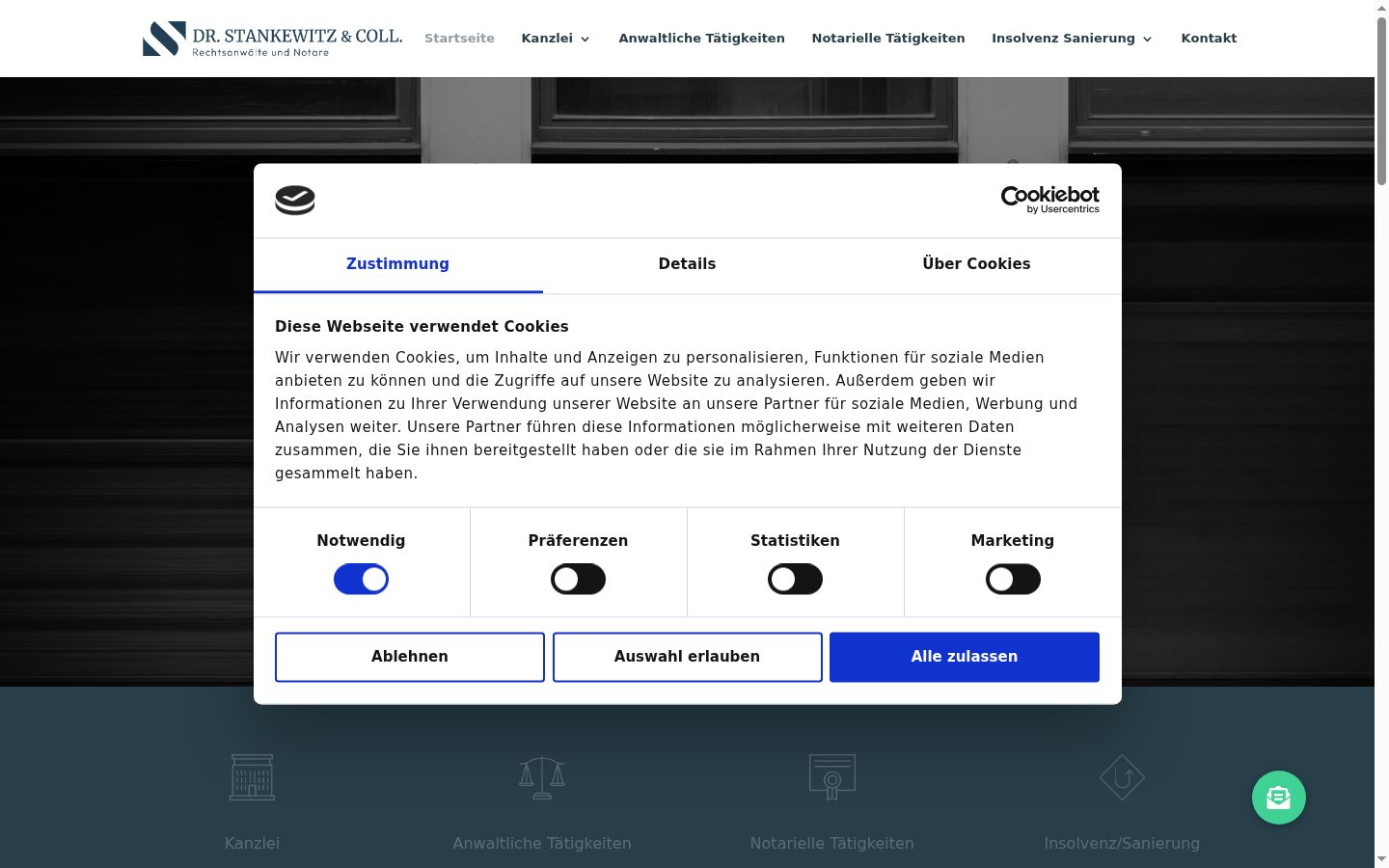Click the Cookiebot by Usercentrics logo
Image resolution: width=1389 pixels, height=868 pixels.
(x=1049, y=200)
